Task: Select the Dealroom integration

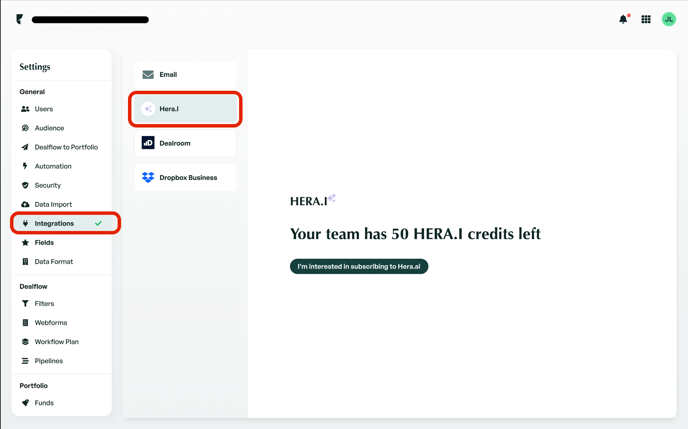Action: tap(185, 143)
